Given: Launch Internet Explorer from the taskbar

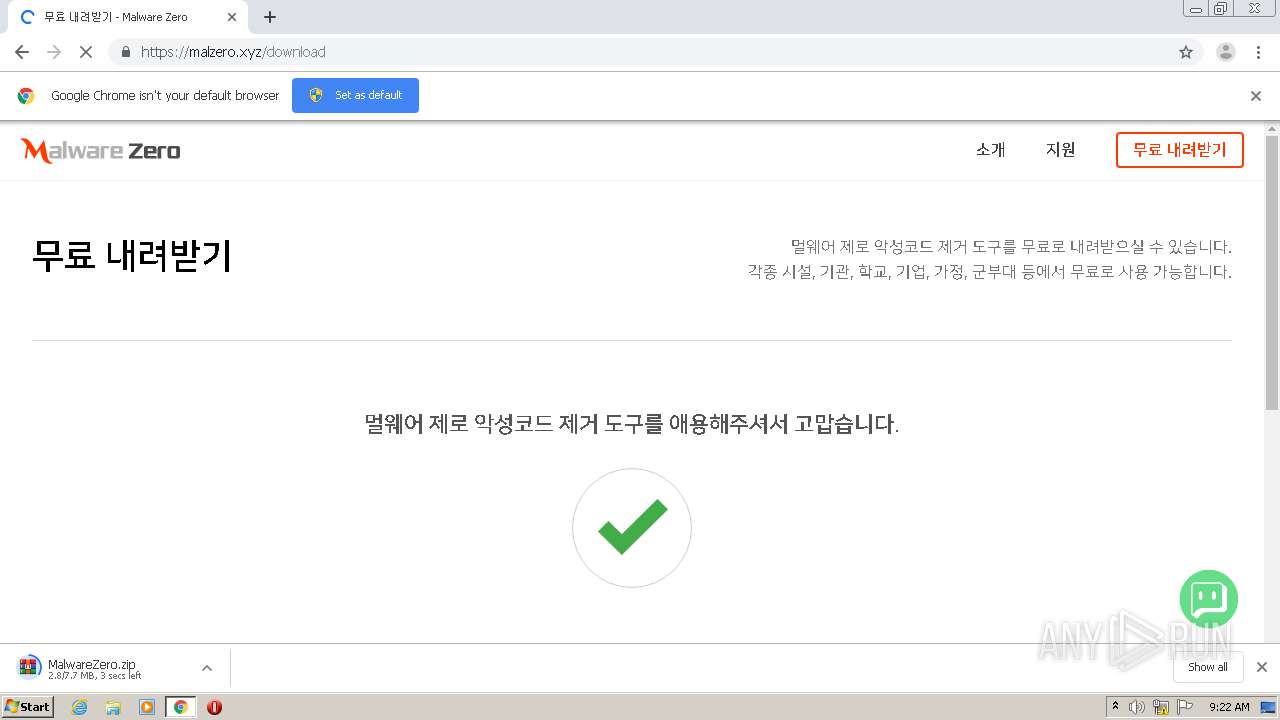Looking at the screenshot, I should coord(79,707).
